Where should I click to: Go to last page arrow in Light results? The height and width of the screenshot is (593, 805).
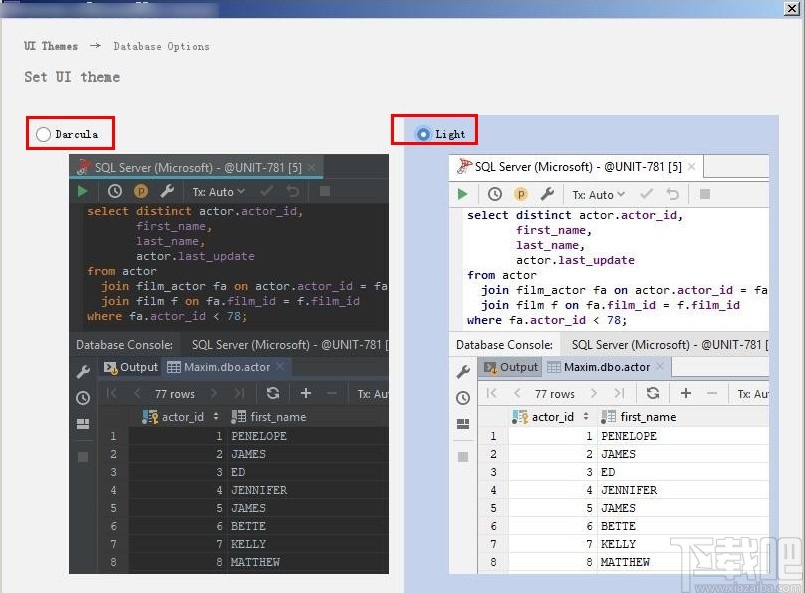click(619, 393)
